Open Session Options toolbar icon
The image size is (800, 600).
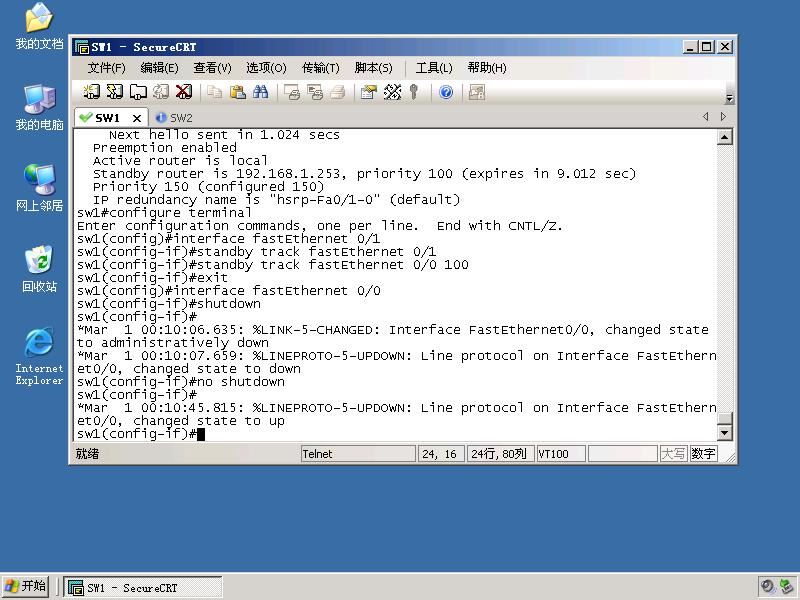368,92
